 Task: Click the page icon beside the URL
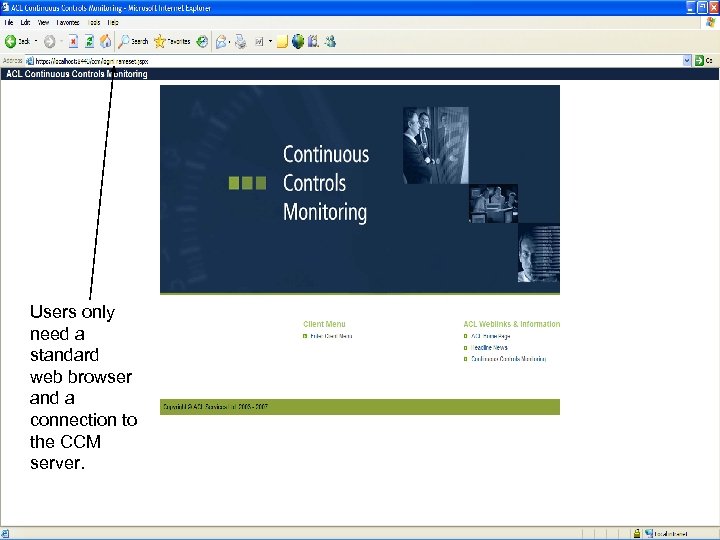pyautogui.click(x=30, y=61)
